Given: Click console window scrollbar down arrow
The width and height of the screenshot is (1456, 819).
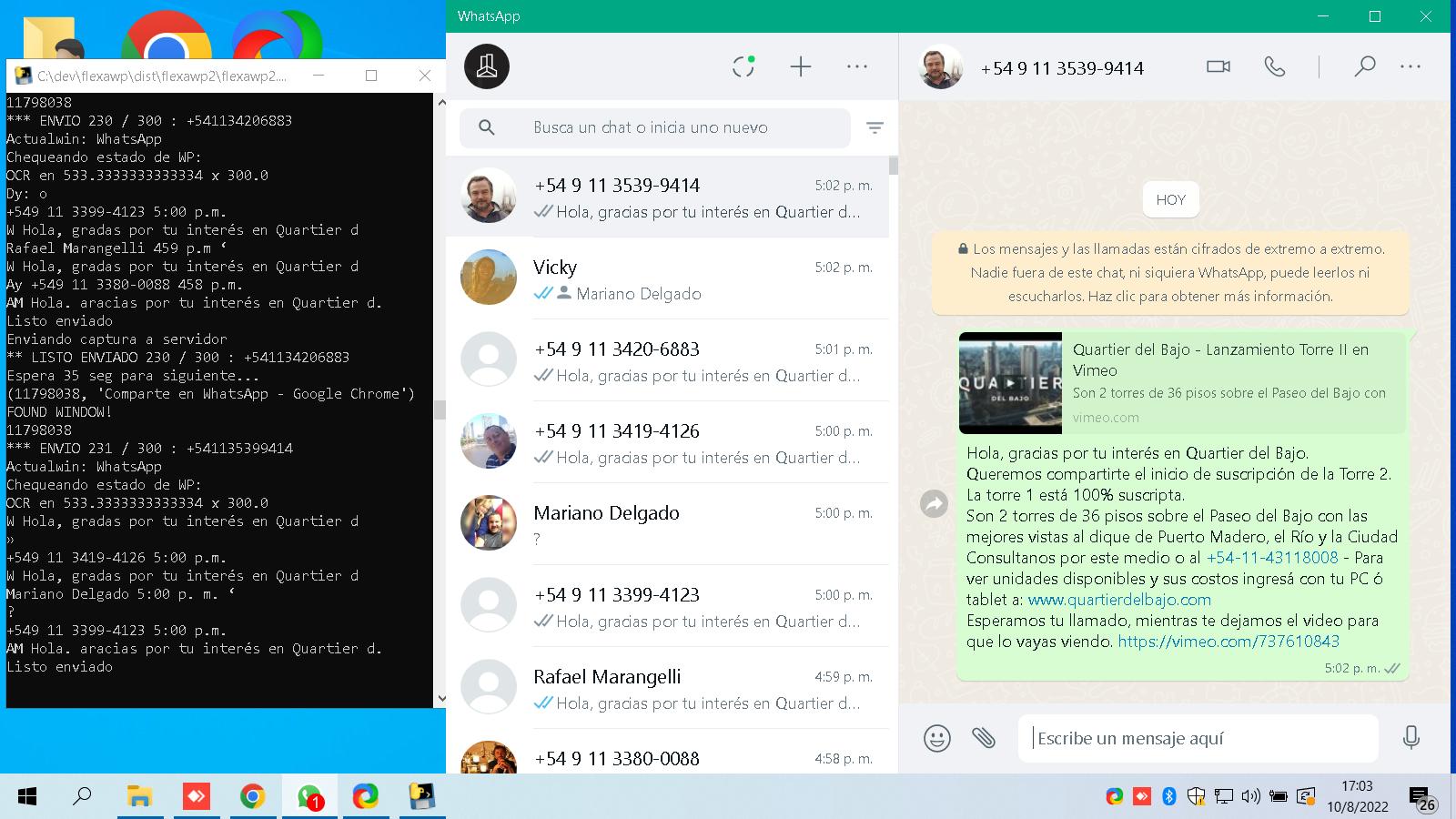Looking at the screenshot, I should tap(440, 699).
